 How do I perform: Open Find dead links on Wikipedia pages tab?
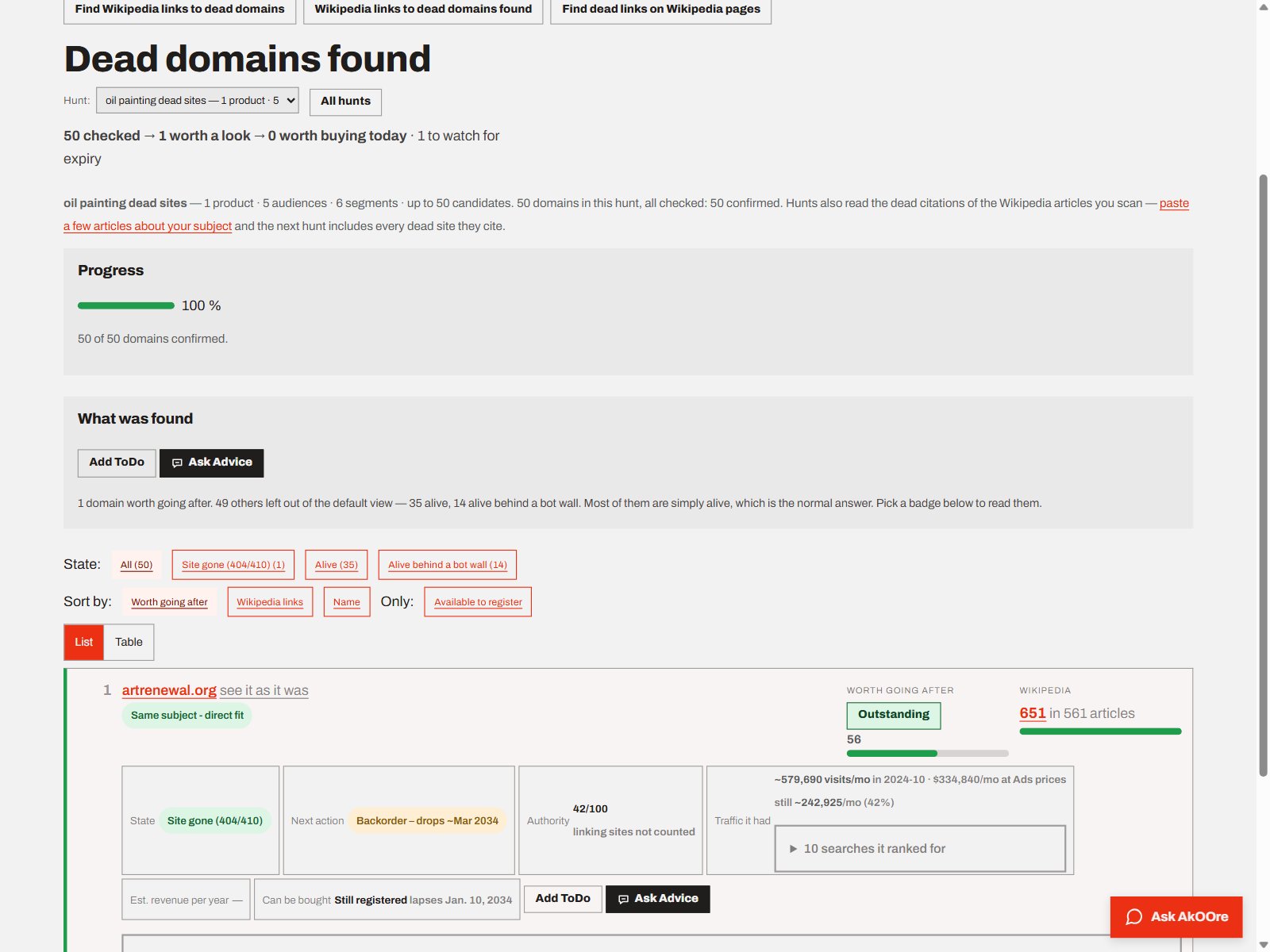pos(661,10)
